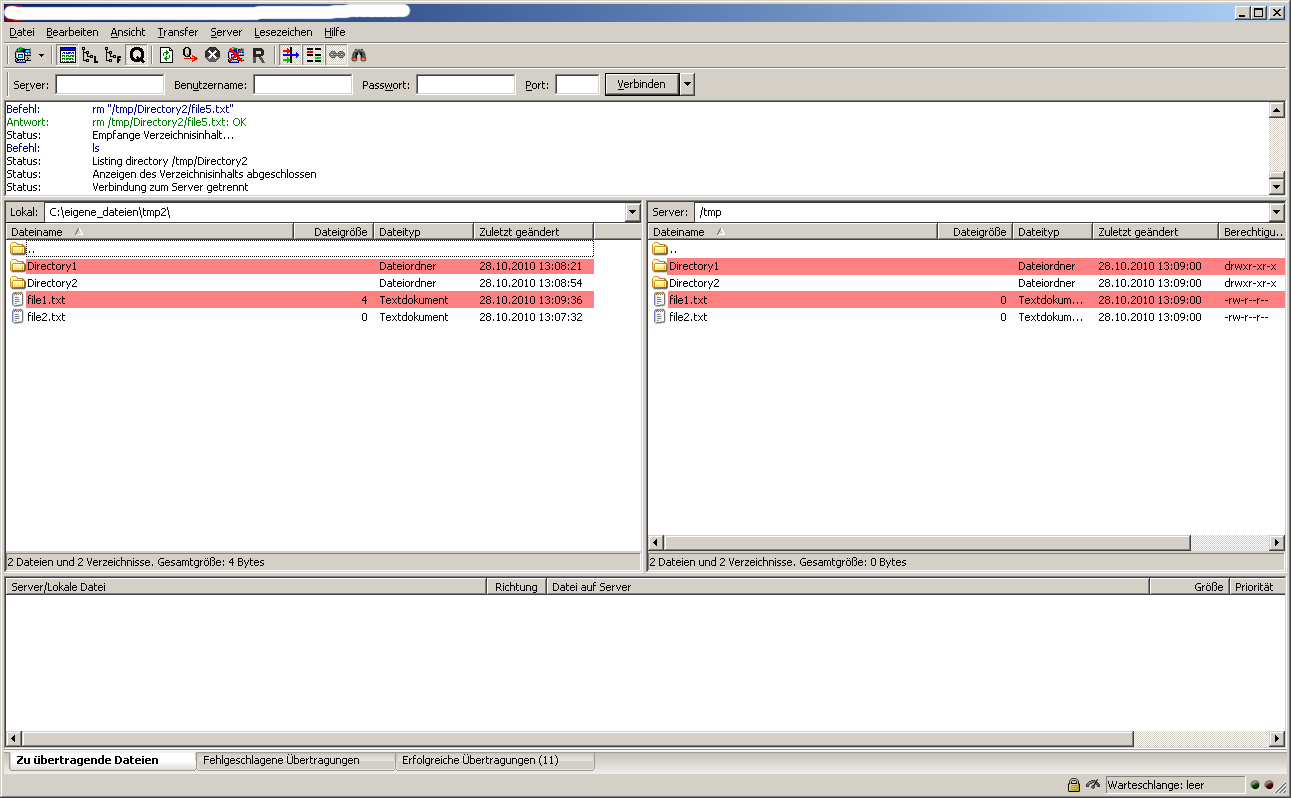Select remote parent folder '..' entry

[966, 249]
